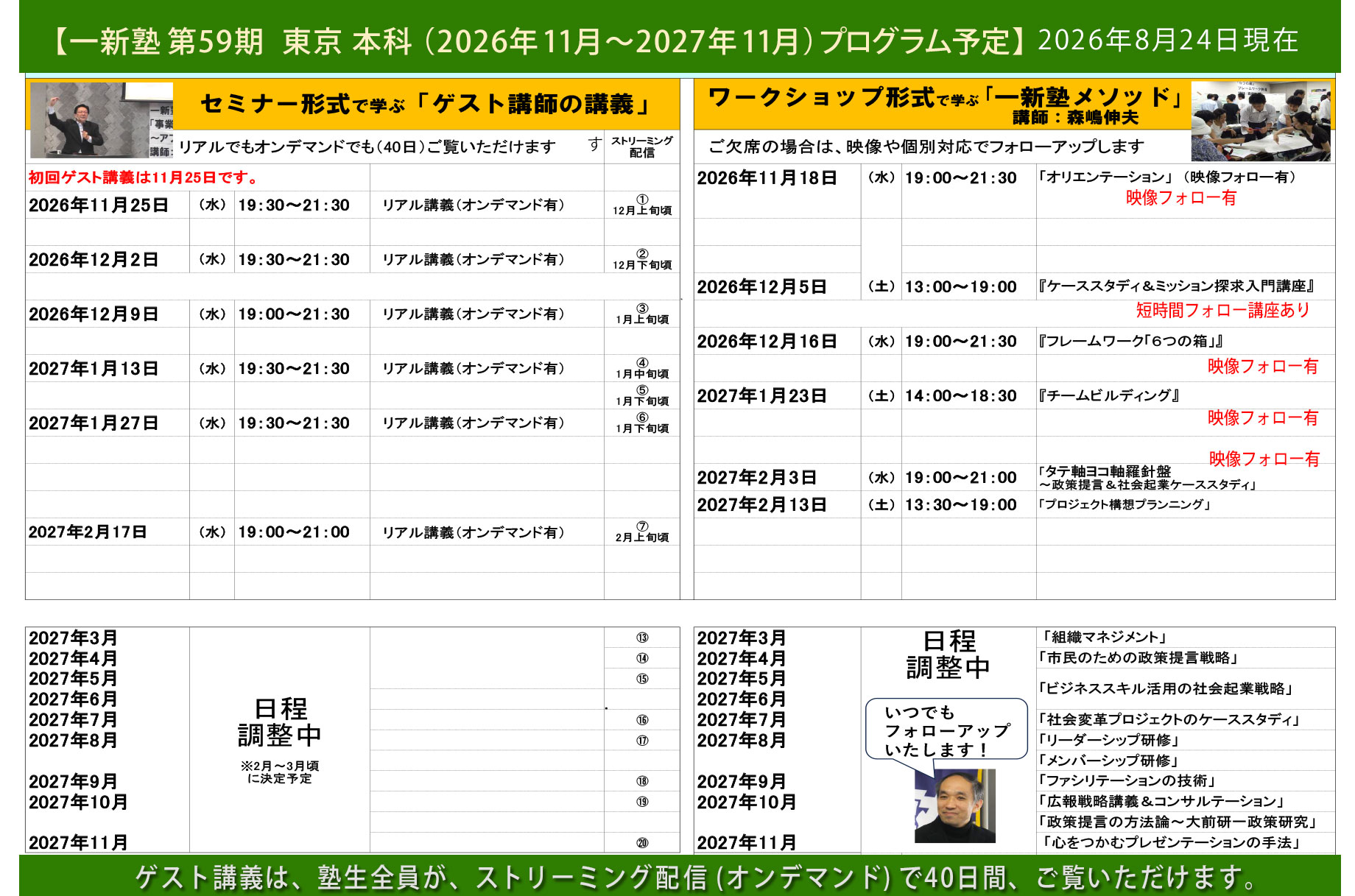Click the 「リーダーシップ研修」 topic

pyautogui.click(x=1110, y=741)
